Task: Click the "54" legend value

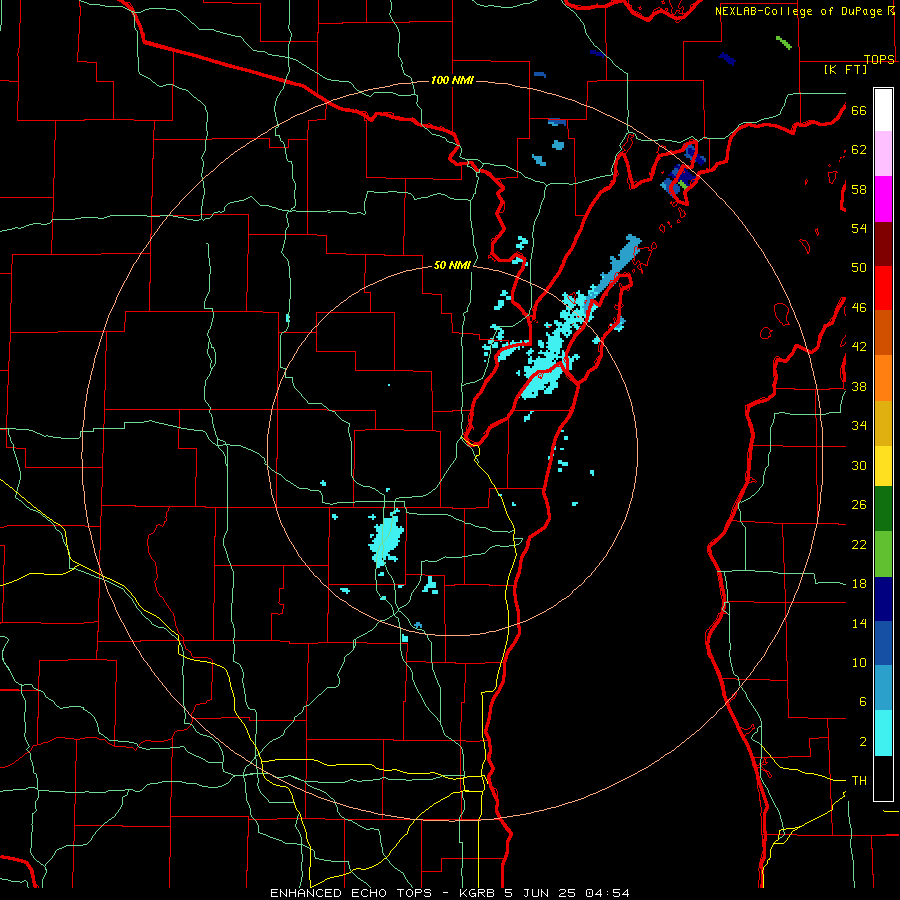Action: pyautogui.click(x=859, y=228)
